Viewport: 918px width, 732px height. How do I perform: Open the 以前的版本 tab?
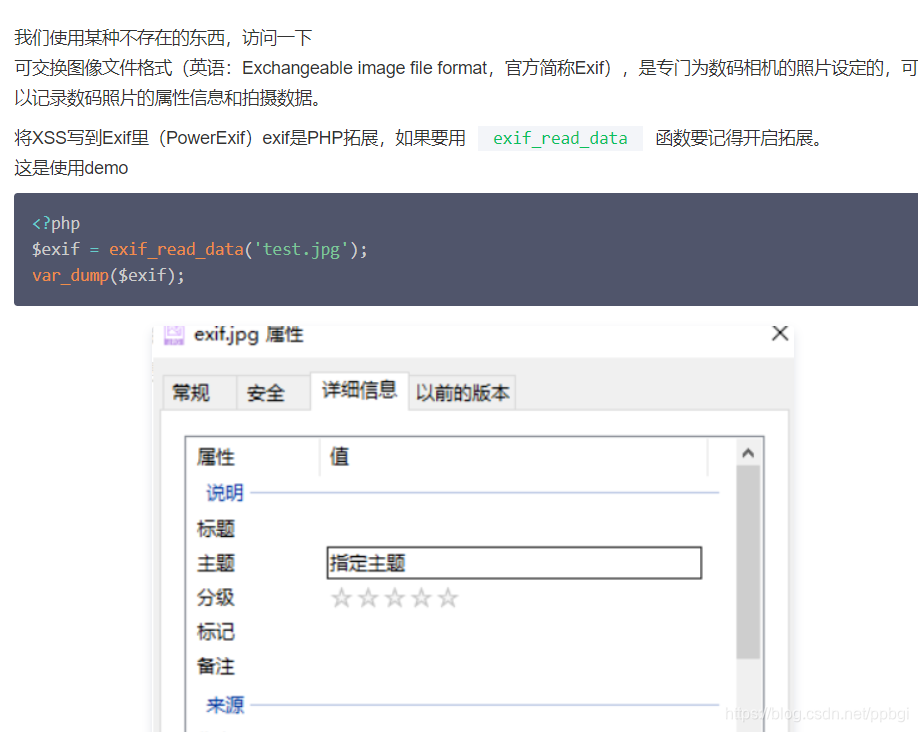(x=462, y=392)
